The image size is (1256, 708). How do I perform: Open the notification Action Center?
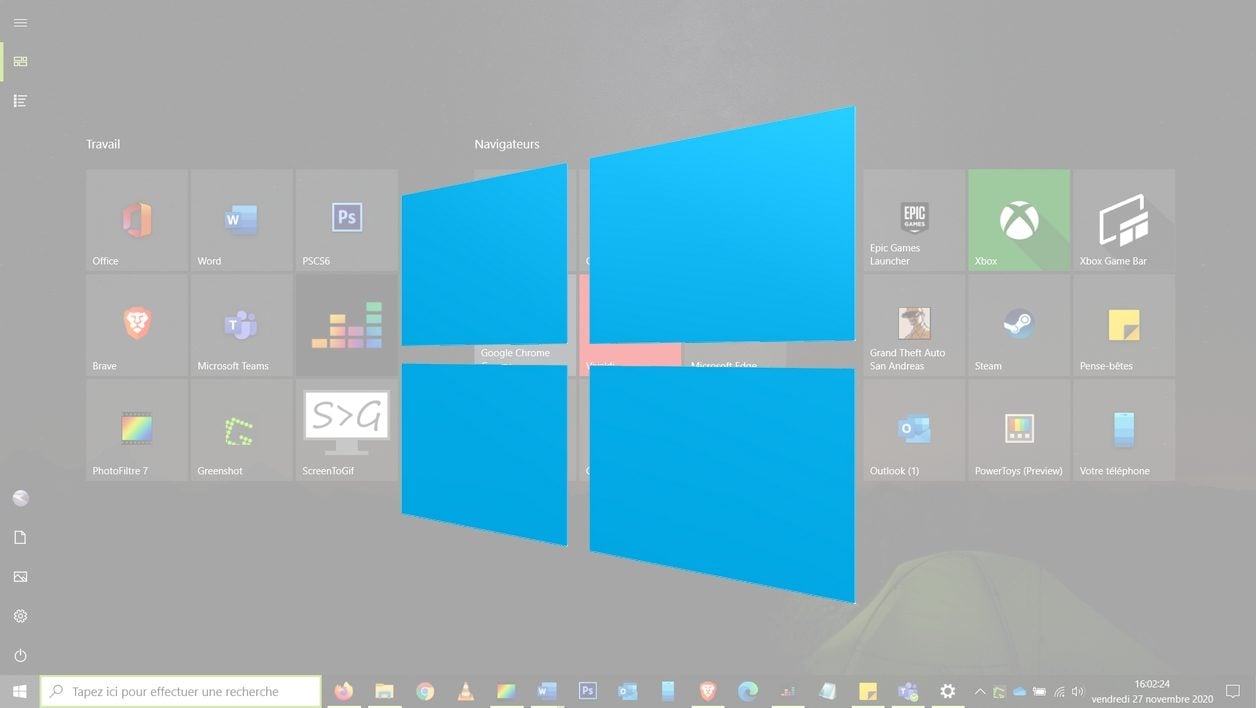point(1235,691)
